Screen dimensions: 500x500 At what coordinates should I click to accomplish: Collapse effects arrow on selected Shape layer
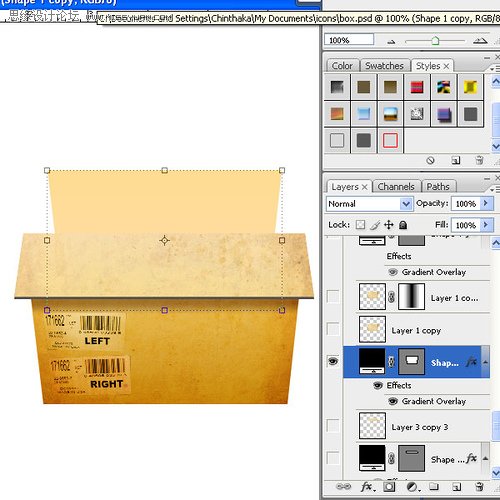(485, 362)
